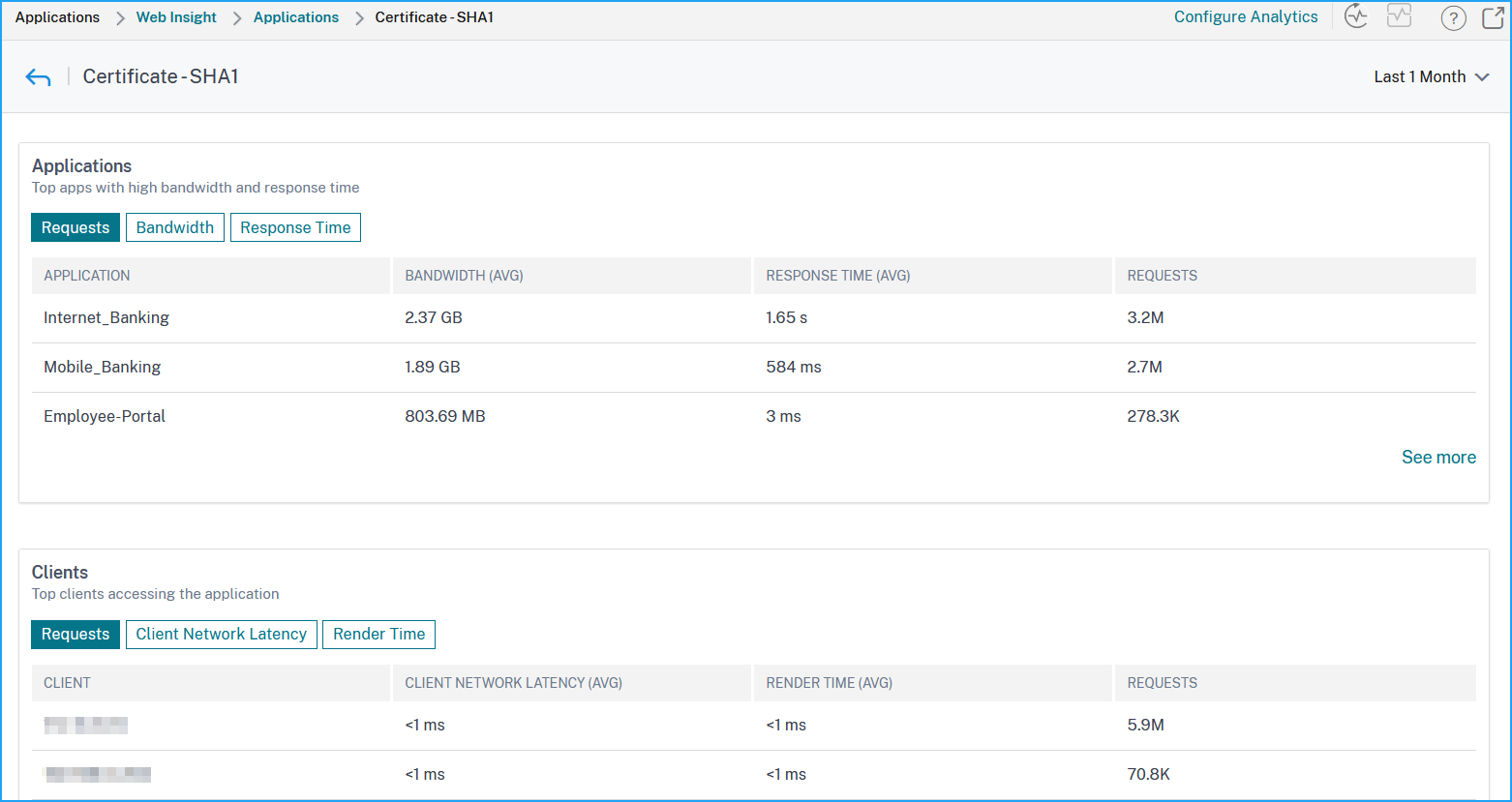
Task: Click the activity pulse clock icon
Action: pyautogui.click(x=1356, y=16)
